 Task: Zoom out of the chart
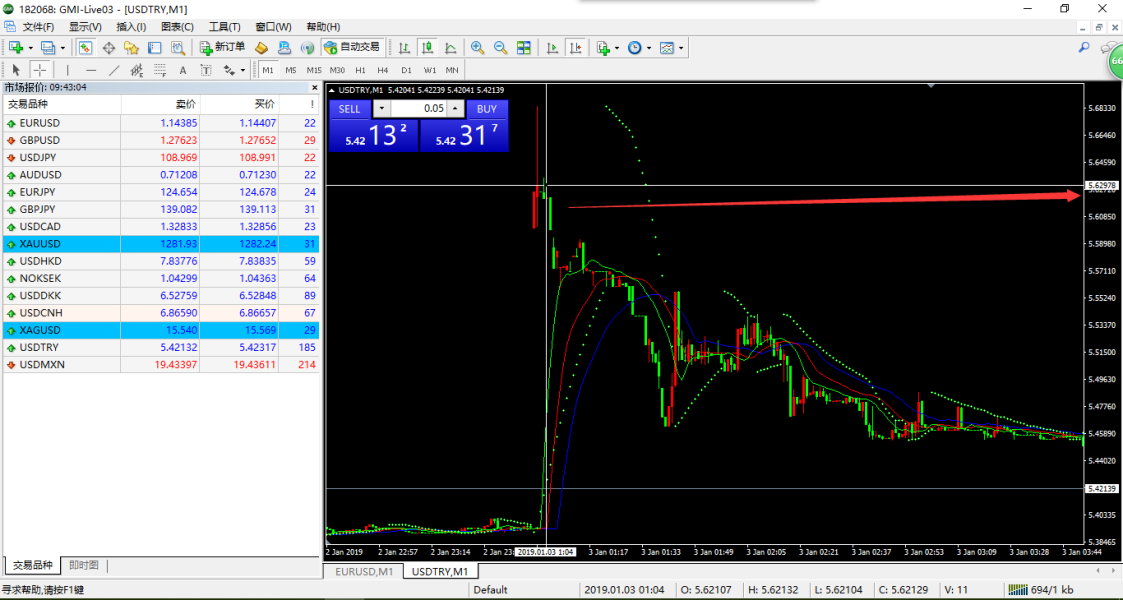click(499, 47)
